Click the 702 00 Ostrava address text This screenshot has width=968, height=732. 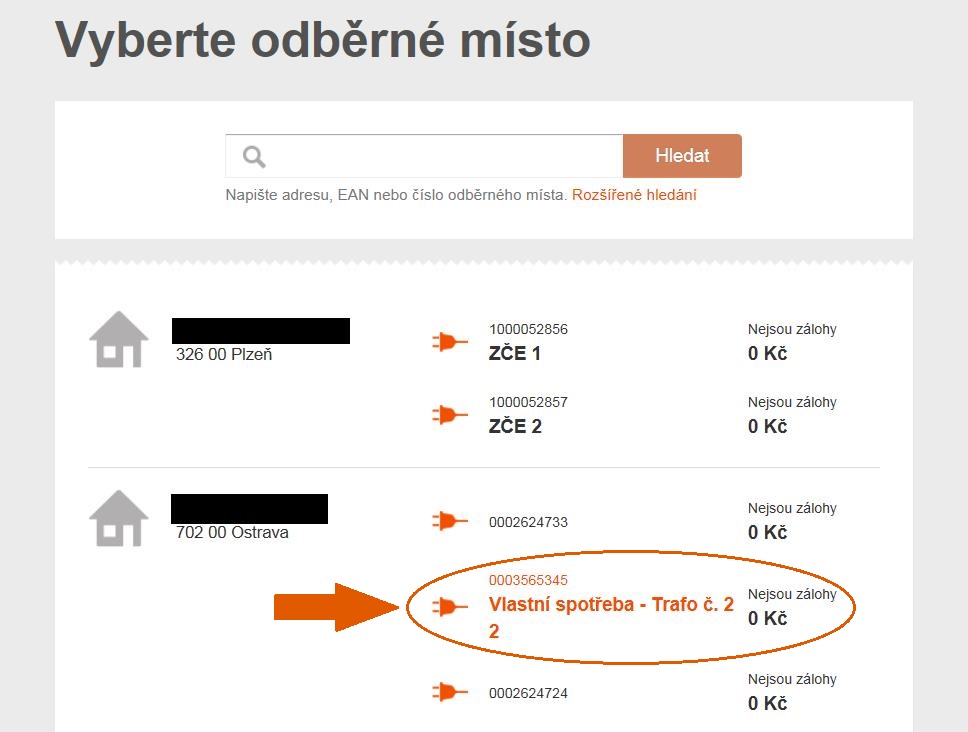(x=232, y=532)
